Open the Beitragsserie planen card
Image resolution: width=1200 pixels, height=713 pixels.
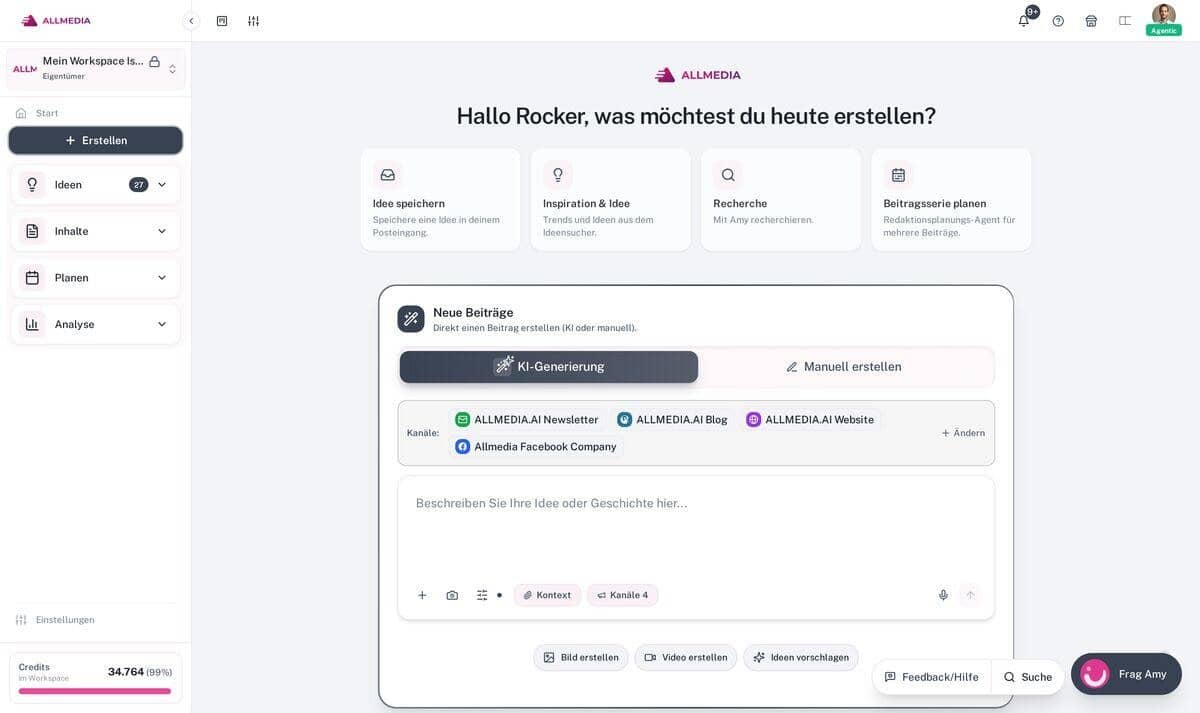951,200
